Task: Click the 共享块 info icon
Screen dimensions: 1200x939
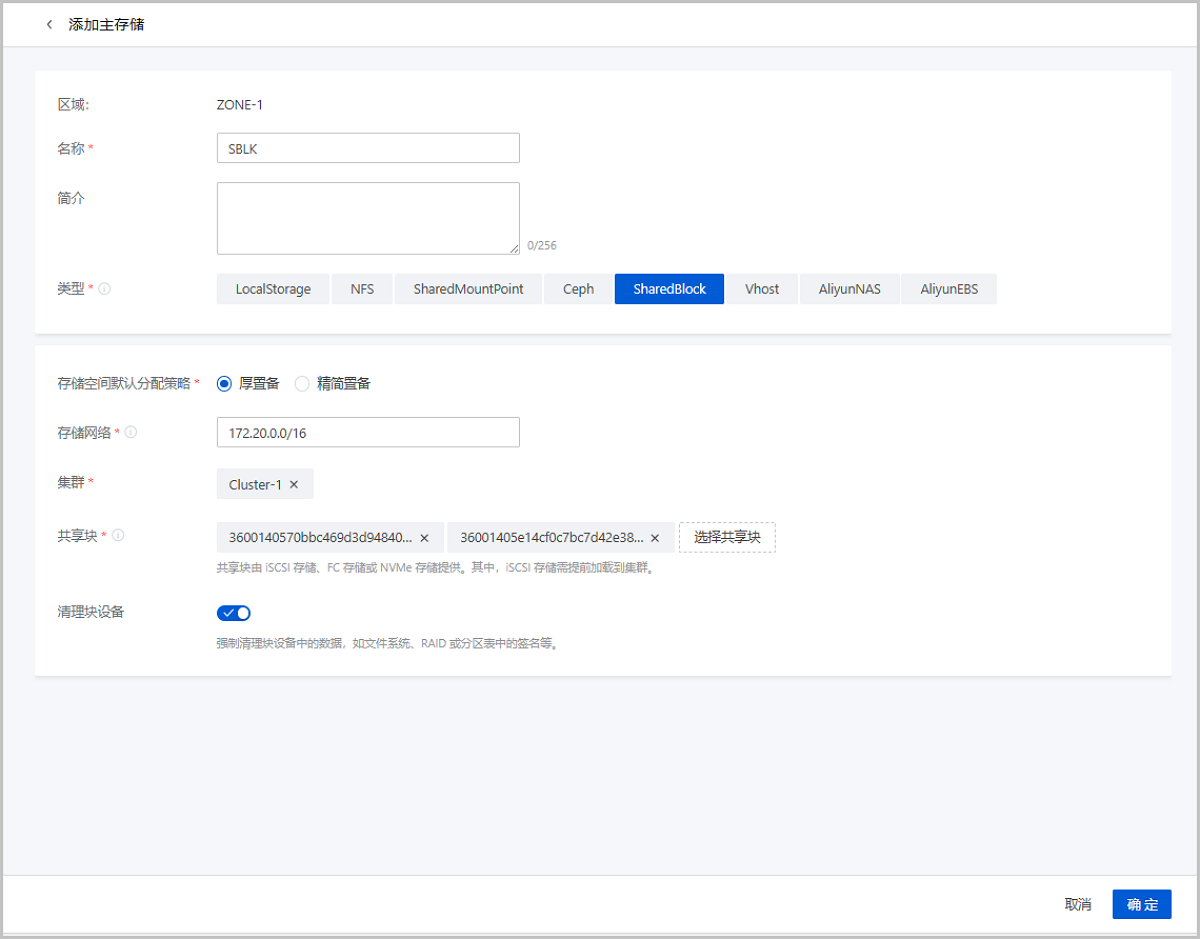Action: coord(118,534)
